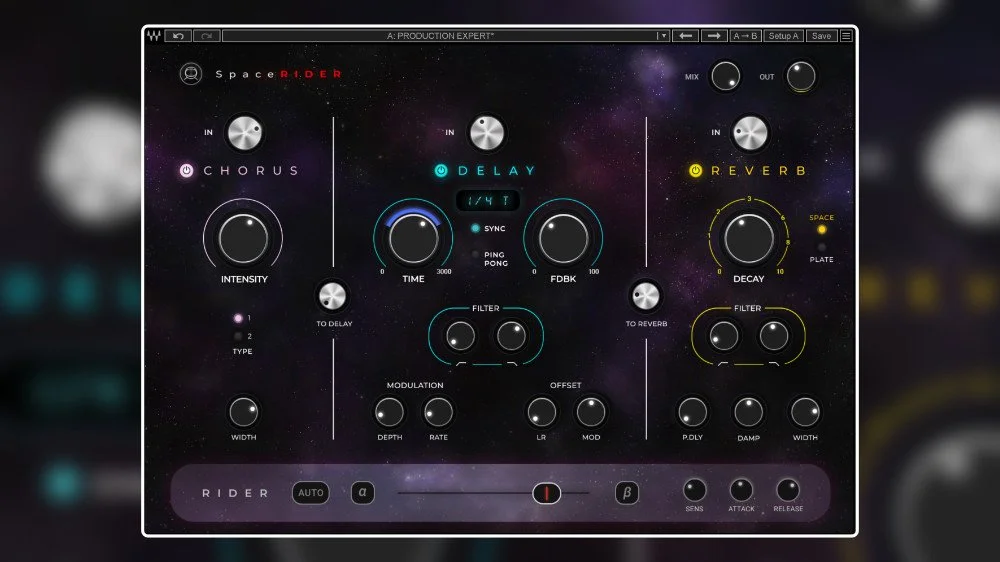
Task: Open the hamburger menu in toolbar
Action: [846, 36]
